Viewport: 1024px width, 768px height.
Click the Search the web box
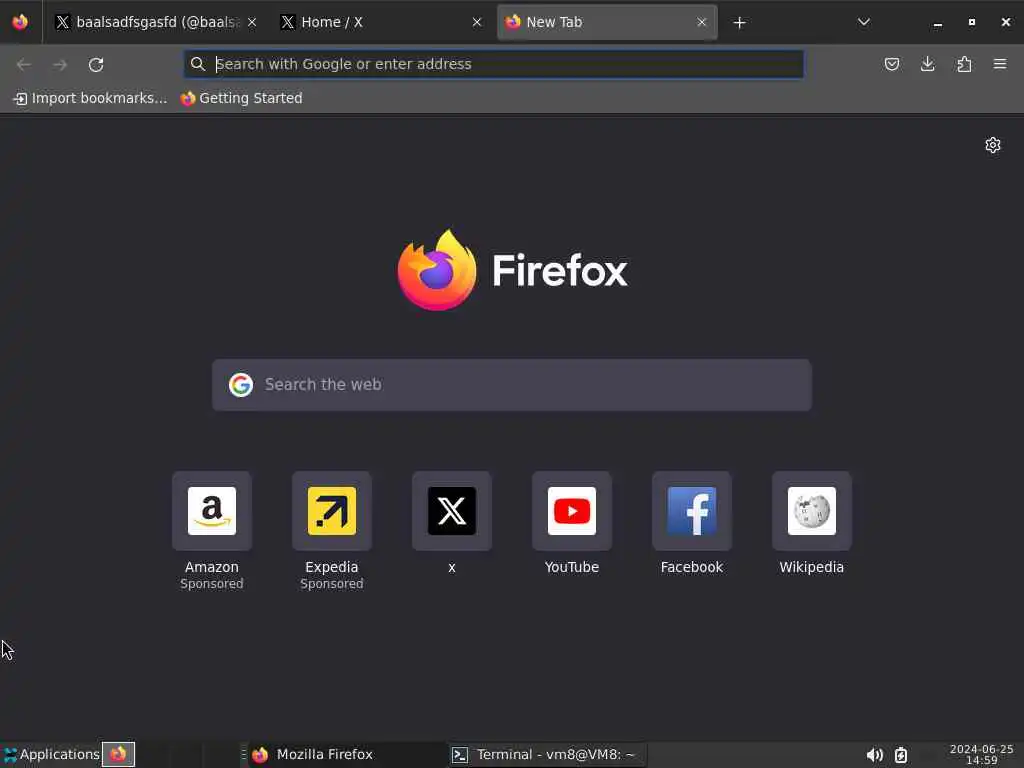pyautogui.click(x=511, y=385)
